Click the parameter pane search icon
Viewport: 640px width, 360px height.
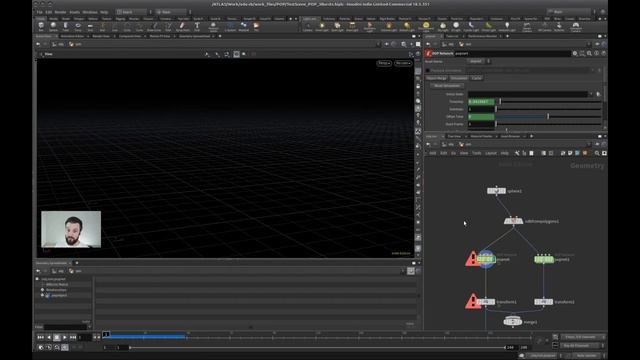(x=589, y=53)
